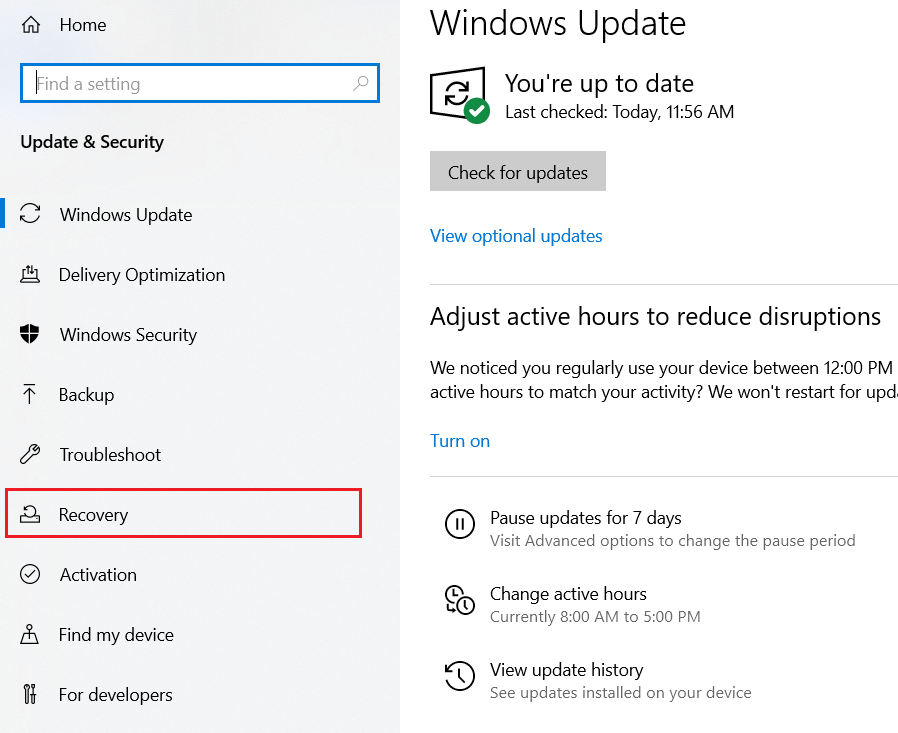Click the search magnifier icon
Viewport: 898px width, 733px height.
[361, 84]
